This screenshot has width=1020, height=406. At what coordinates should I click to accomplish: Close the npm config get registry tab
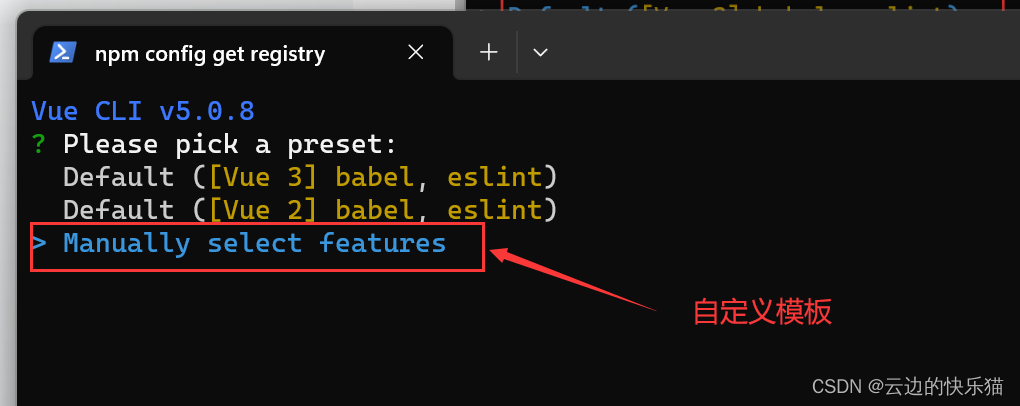pos(416,53)
